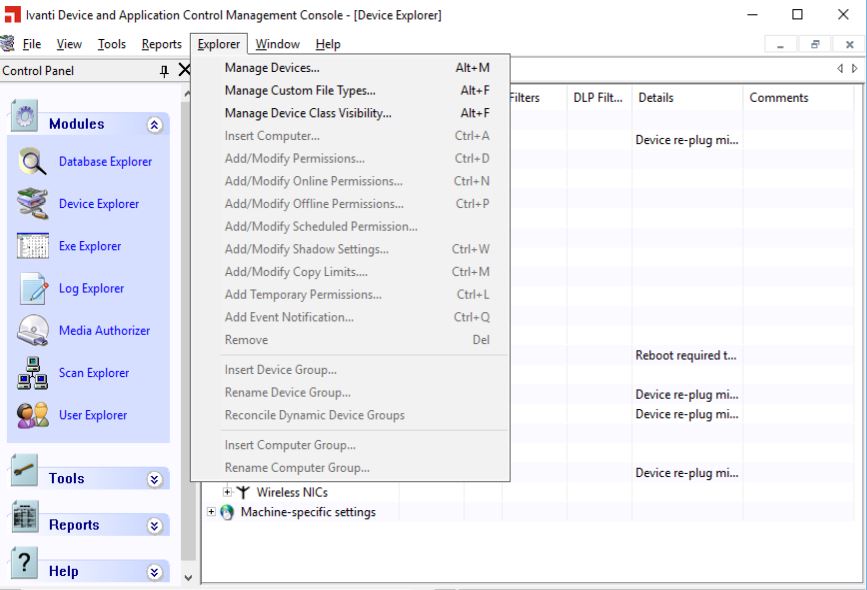
Task: Open the Device Explorer module icon
Action: [32, 204]
